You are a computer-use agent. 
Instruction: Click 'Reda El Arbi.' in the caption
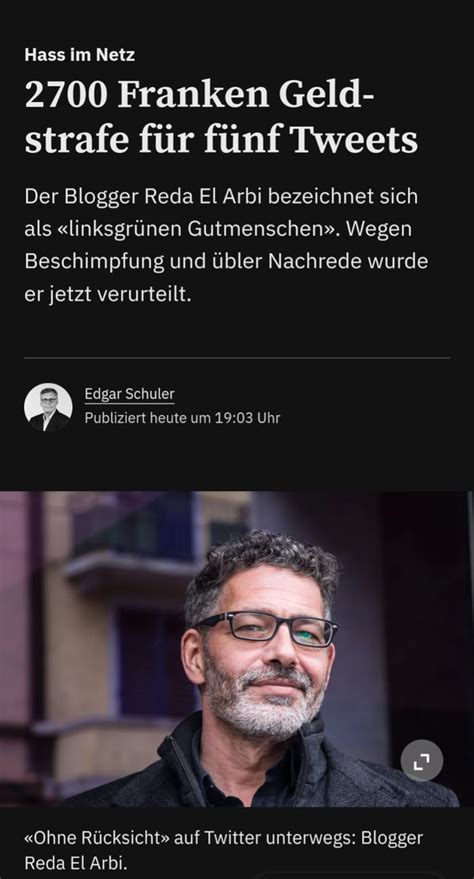[x=76, y=863]
